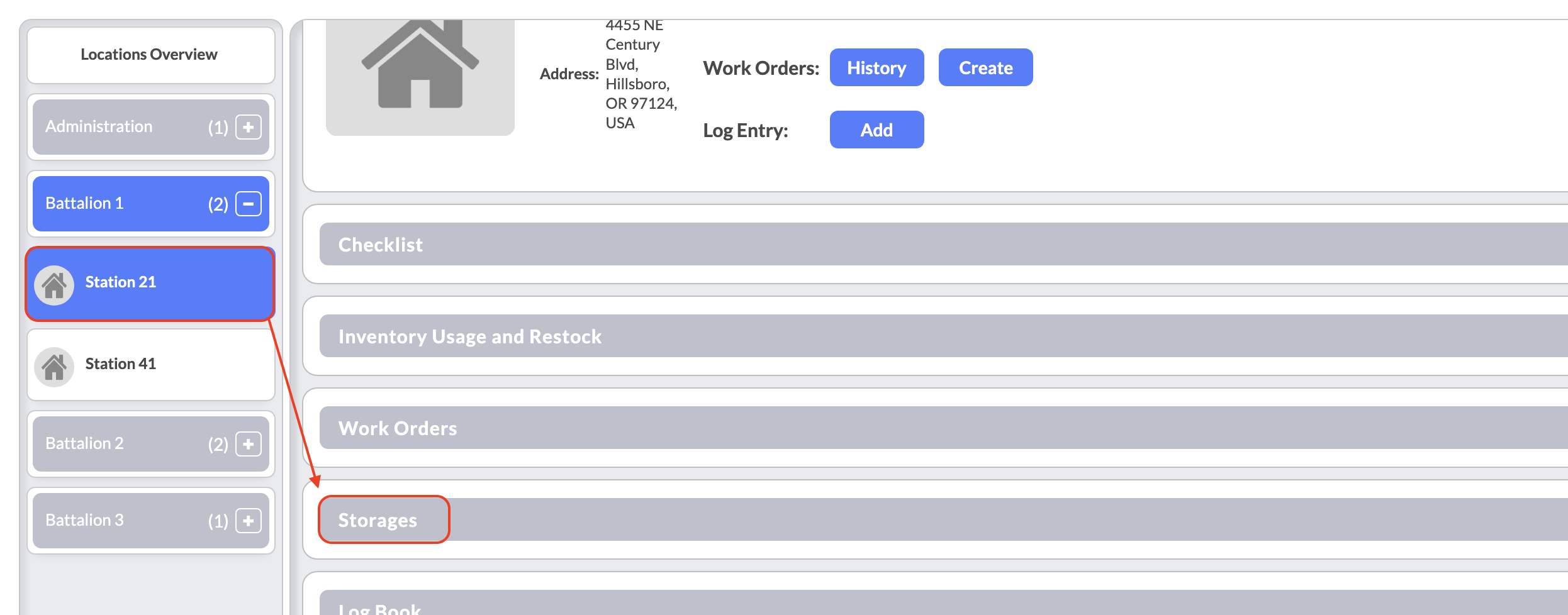Expand the Administration group plus icon

point(249,127)
